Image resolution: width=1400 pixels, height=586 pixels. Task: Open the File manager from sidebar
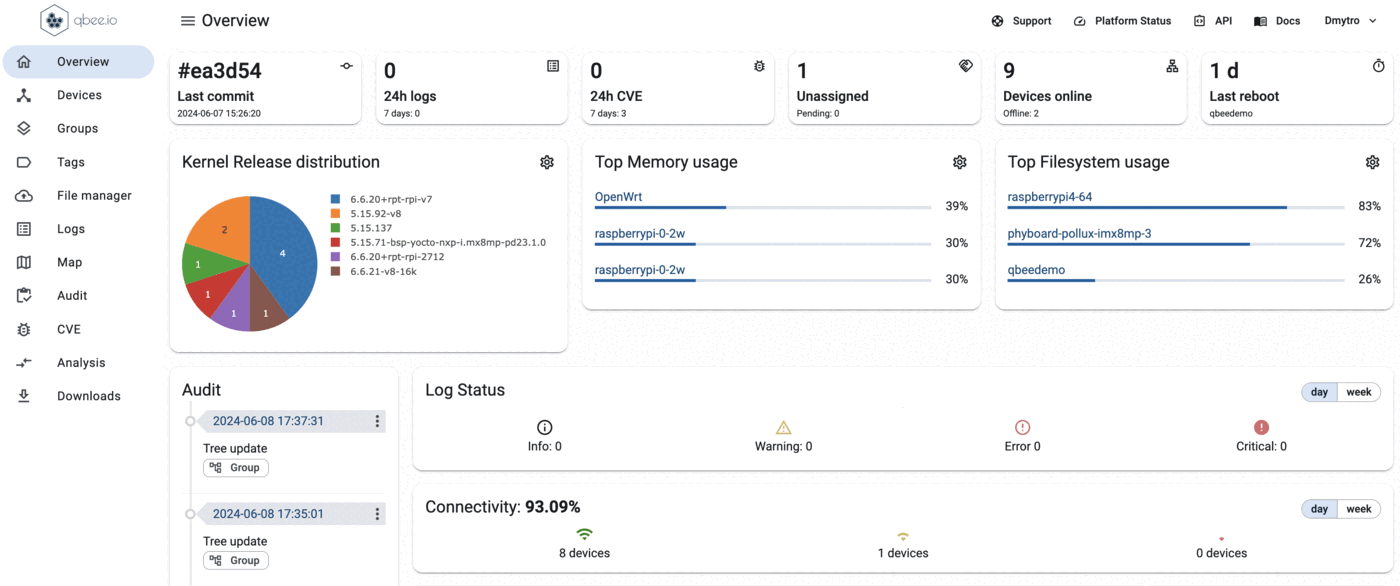coord(93,195)
